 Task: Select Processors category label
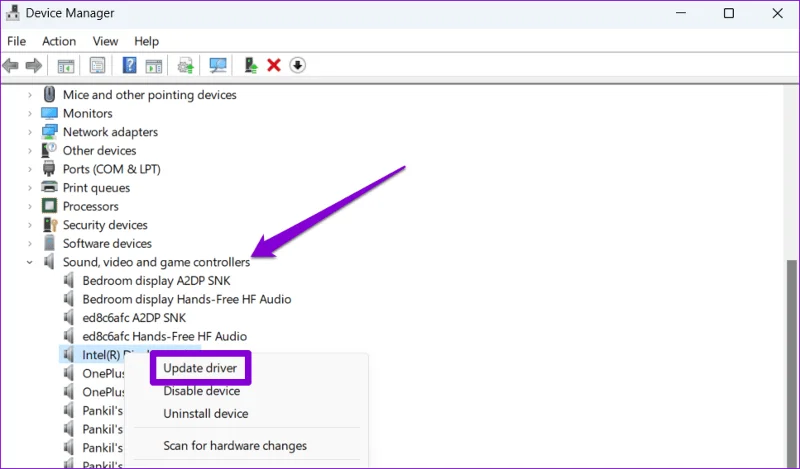click(x=90, y=206)
